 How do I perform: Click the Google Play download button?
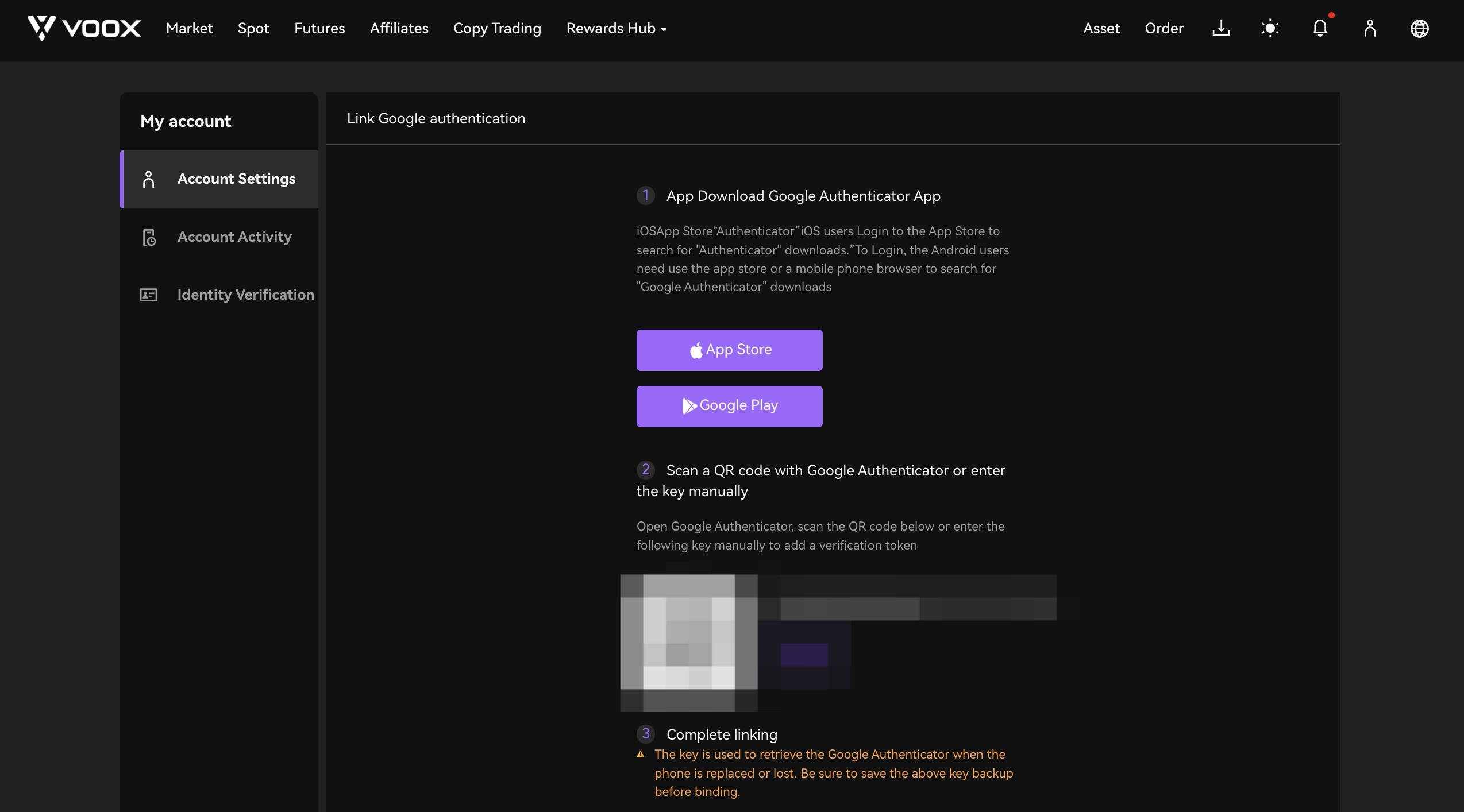coord(729,406)
